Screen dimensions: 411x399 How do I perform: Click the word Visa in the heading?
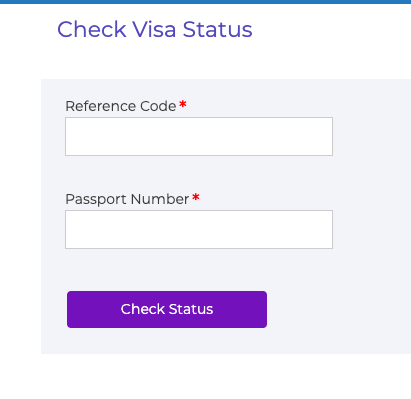(x=154, y=29)
